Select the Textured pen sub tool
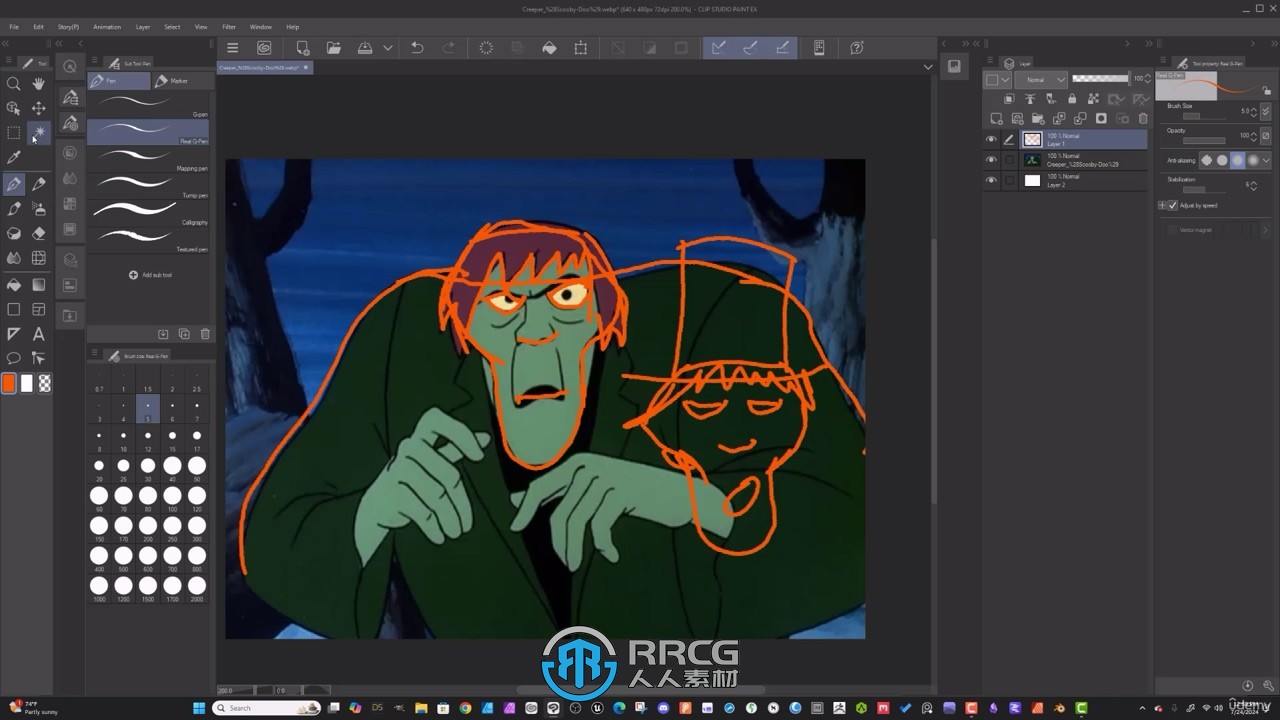The width and height of the screenshot is (1280, 720). click(x=148, y=239)
